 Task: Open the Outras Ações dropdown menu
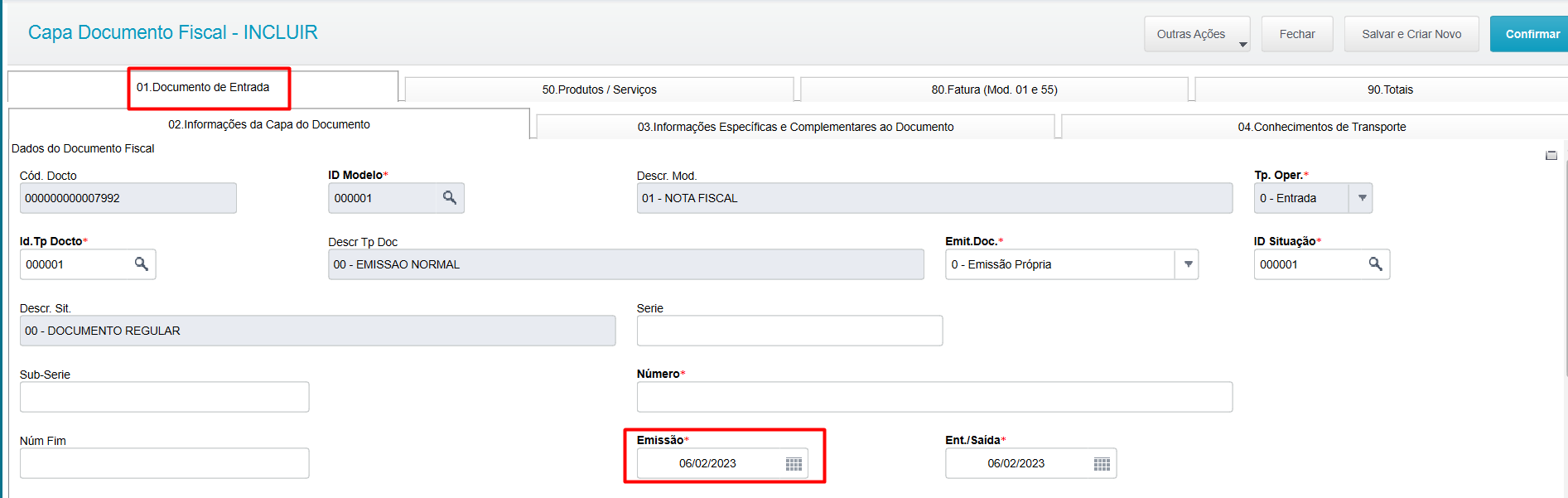tap(1198, 34)
